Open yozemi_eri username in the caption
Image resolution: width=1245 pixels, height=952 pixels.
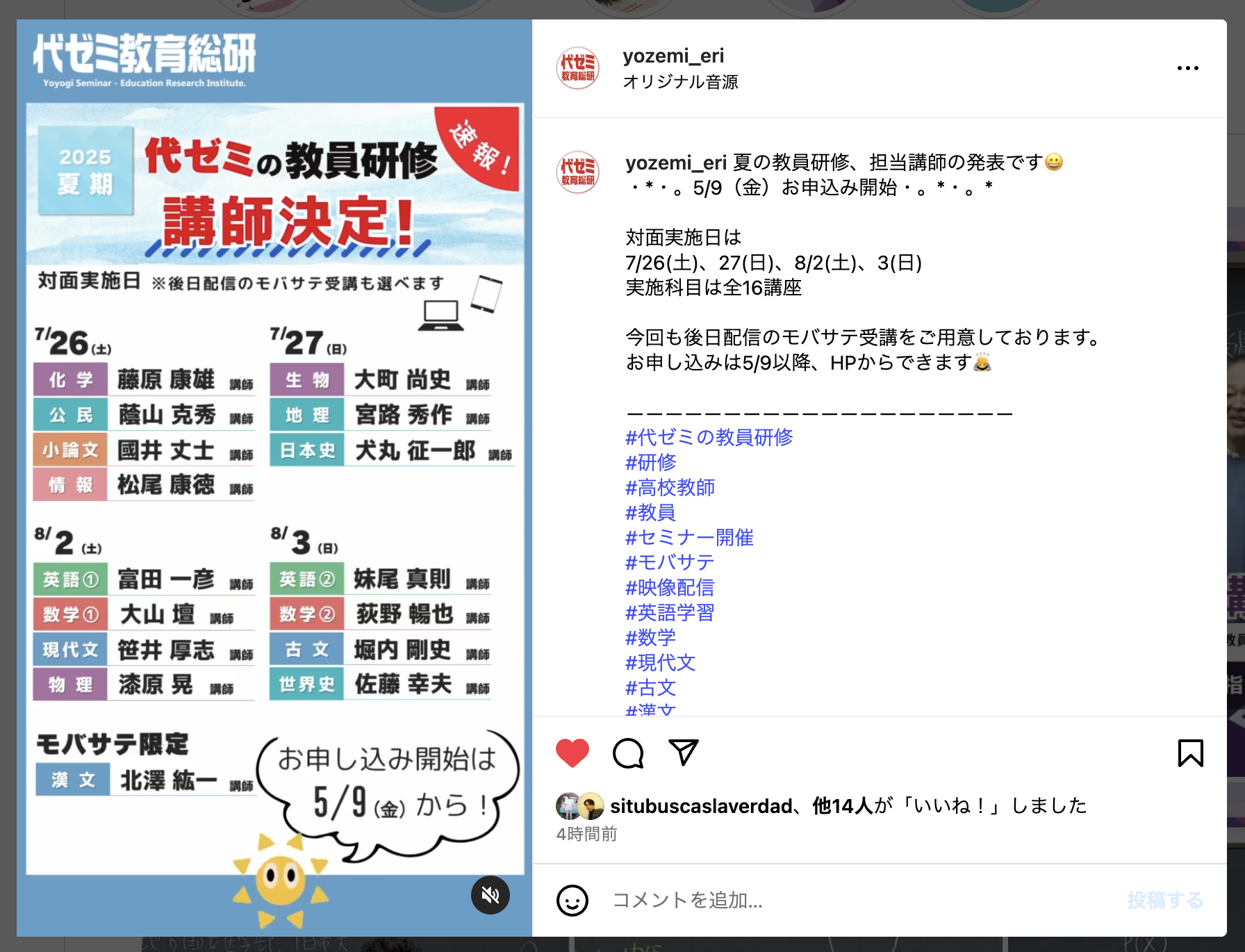[676, 163]
